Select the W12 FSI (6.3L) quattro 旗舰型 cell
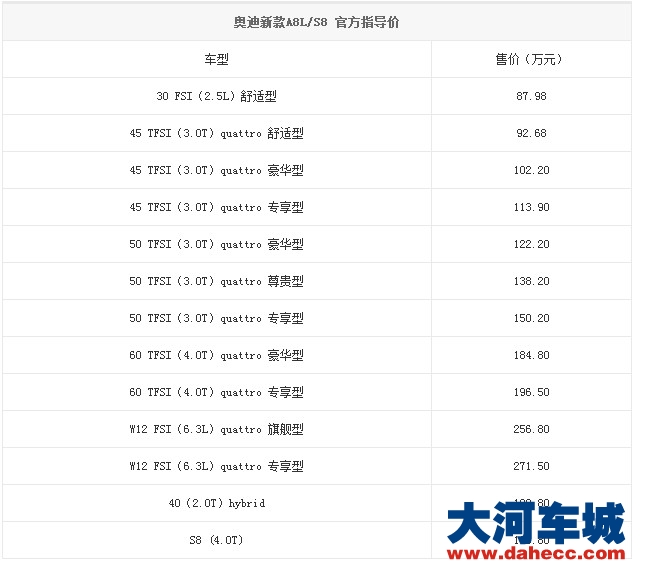Image resolution: width=645 pixels, height=571 pixels. tap(216, 429)
